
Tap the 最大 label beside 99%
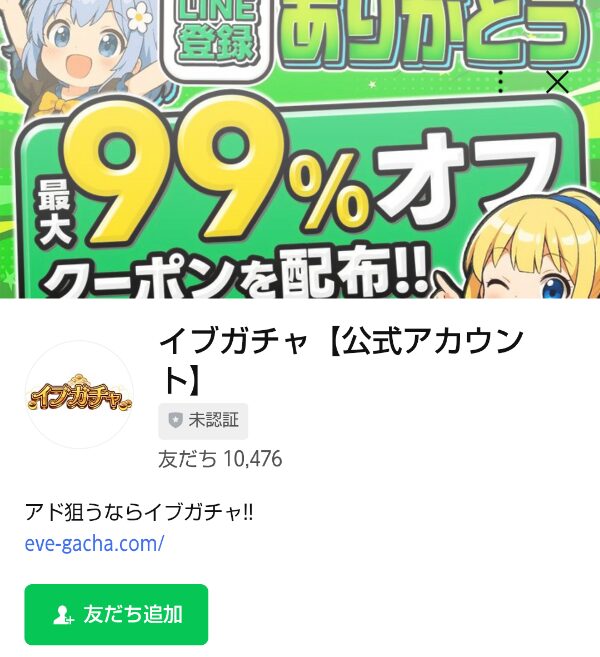point(54,212)
